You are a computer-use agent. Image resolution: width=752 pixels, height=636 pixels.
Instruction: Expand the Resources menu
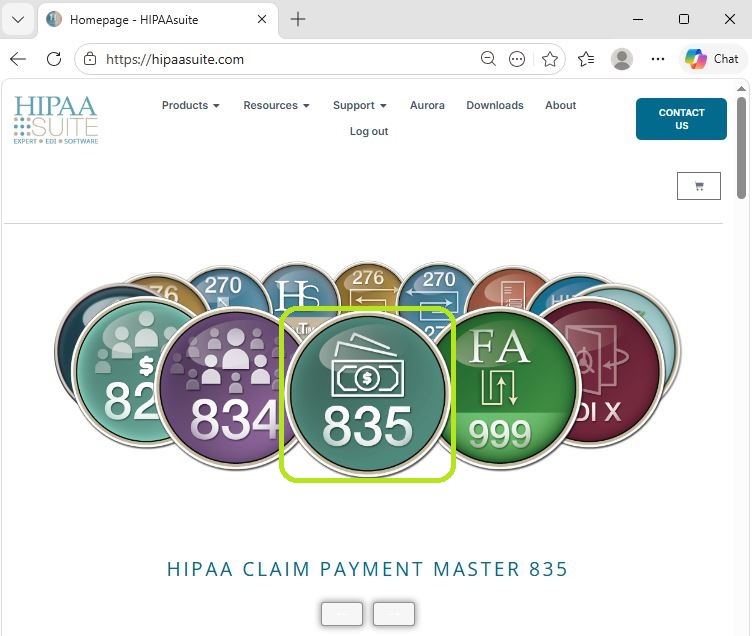[x=276, y=105]
